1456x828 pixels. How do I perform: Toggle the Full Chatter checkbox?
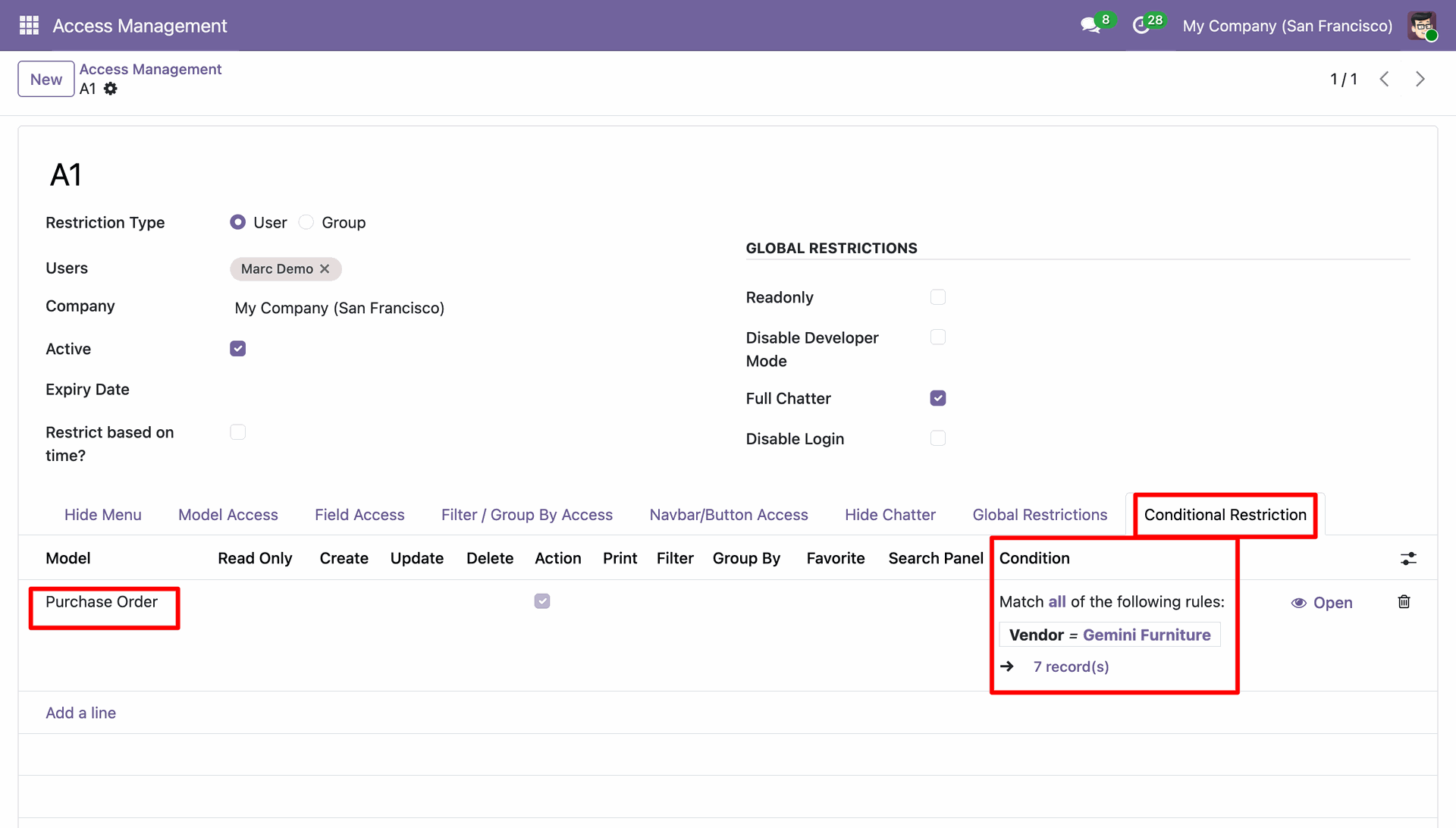pos(938,398)
